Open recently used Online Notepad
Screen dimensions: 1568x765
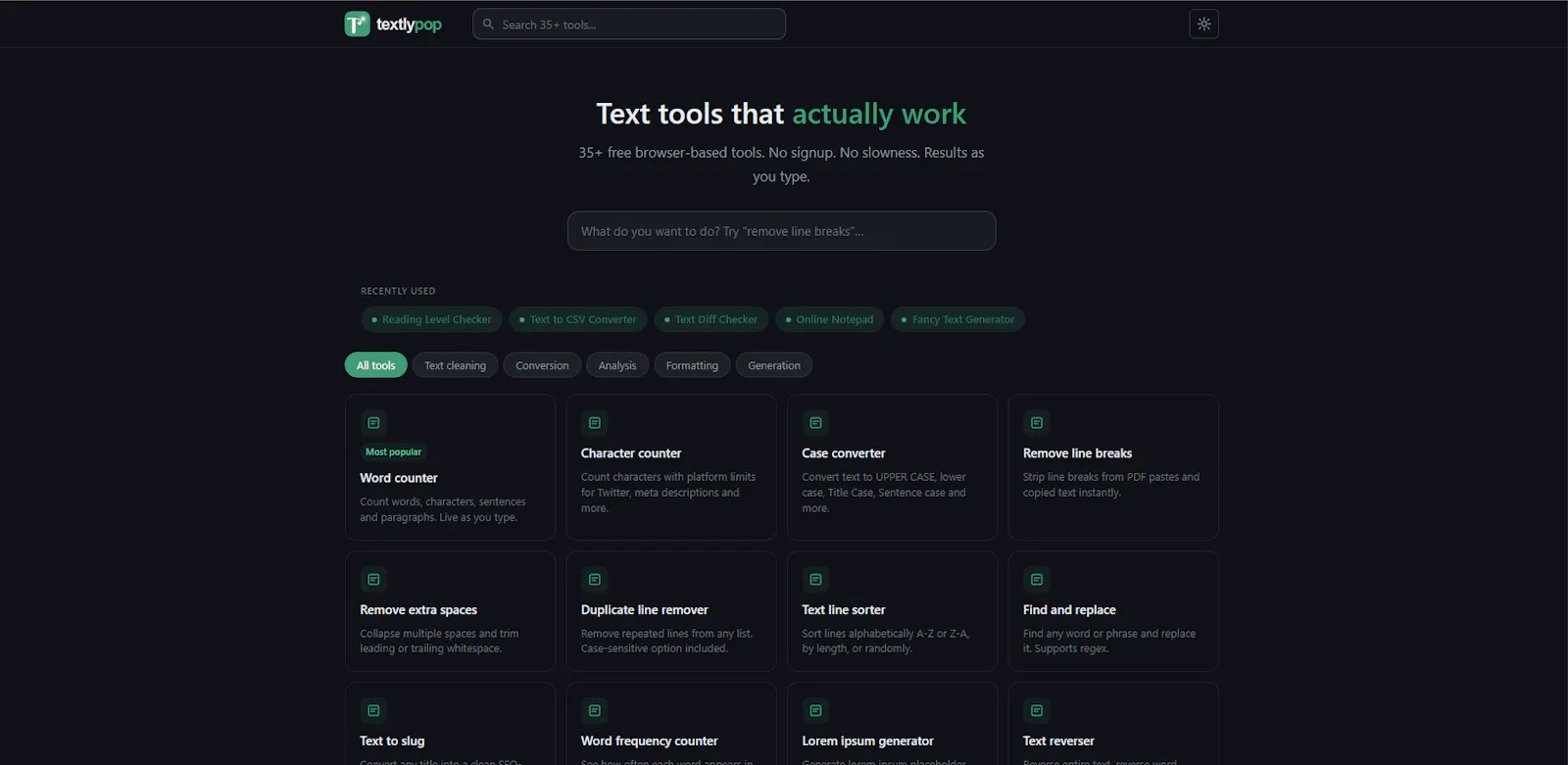(830, 319)
